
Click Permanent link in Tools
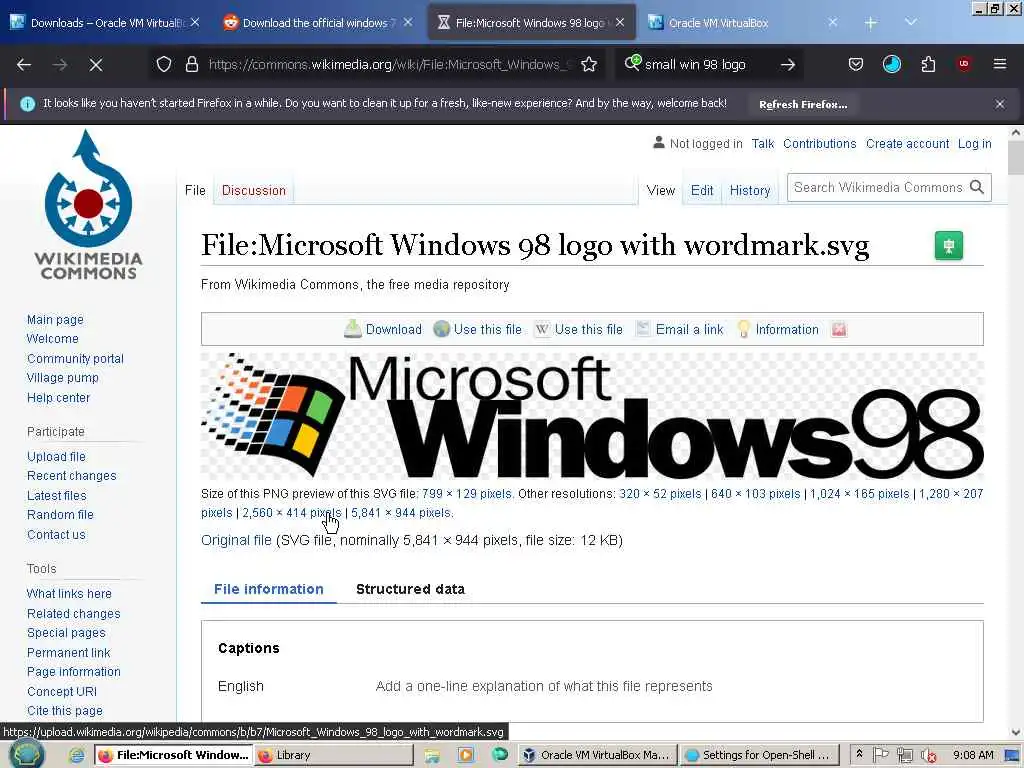69,652
